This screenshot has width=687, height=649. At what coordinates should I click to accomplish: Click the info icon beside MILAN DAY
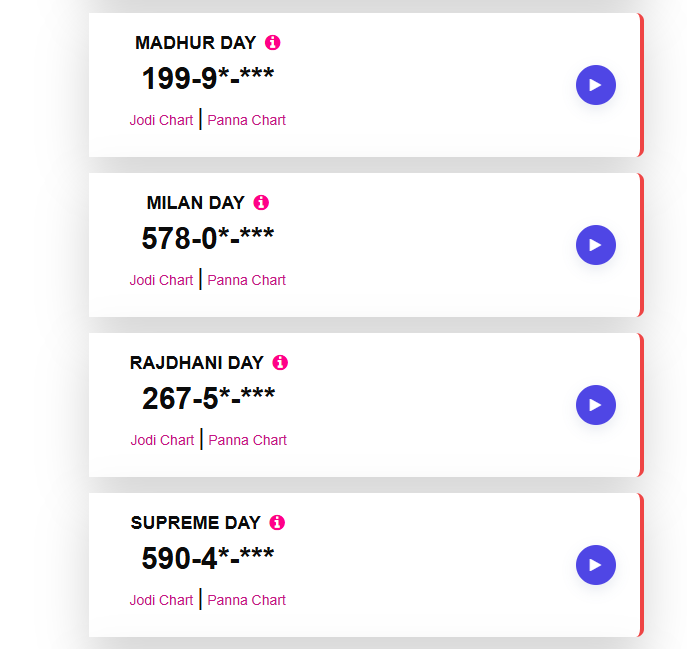click(x=261, y=203)
